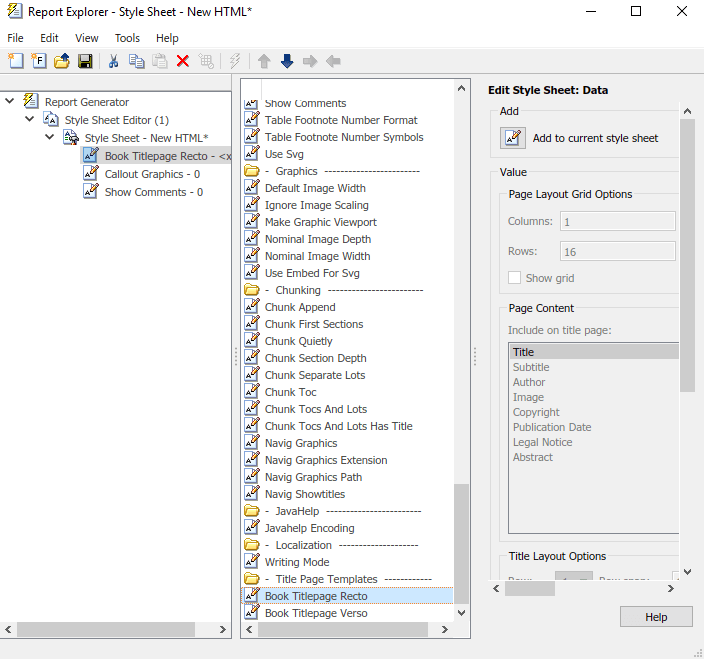The image size is (704, 659).
Task: Select Legal Notice in list
Action: point(542,442)
